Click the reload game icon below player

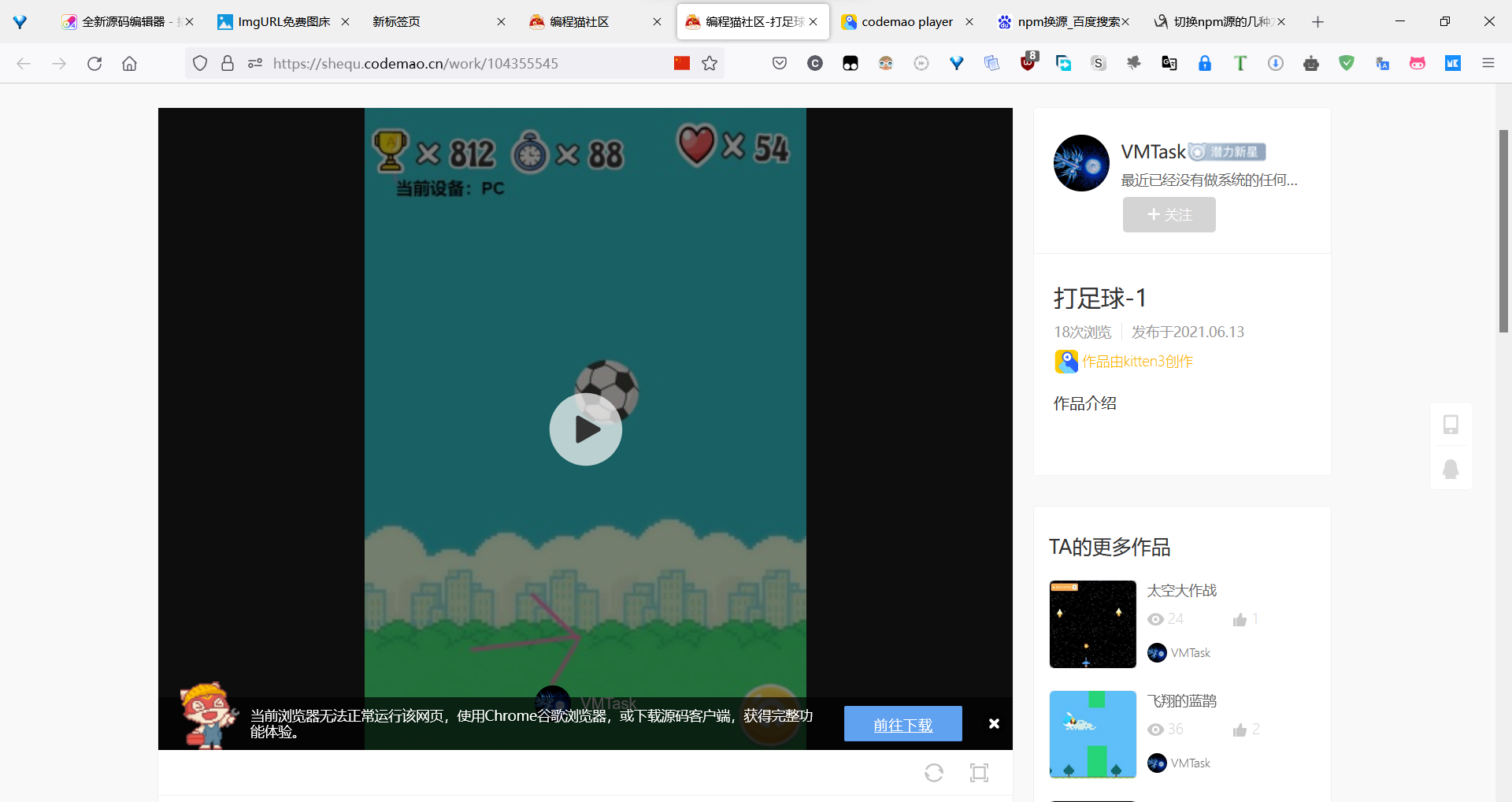pyautogui.click(x=934, y=773)
